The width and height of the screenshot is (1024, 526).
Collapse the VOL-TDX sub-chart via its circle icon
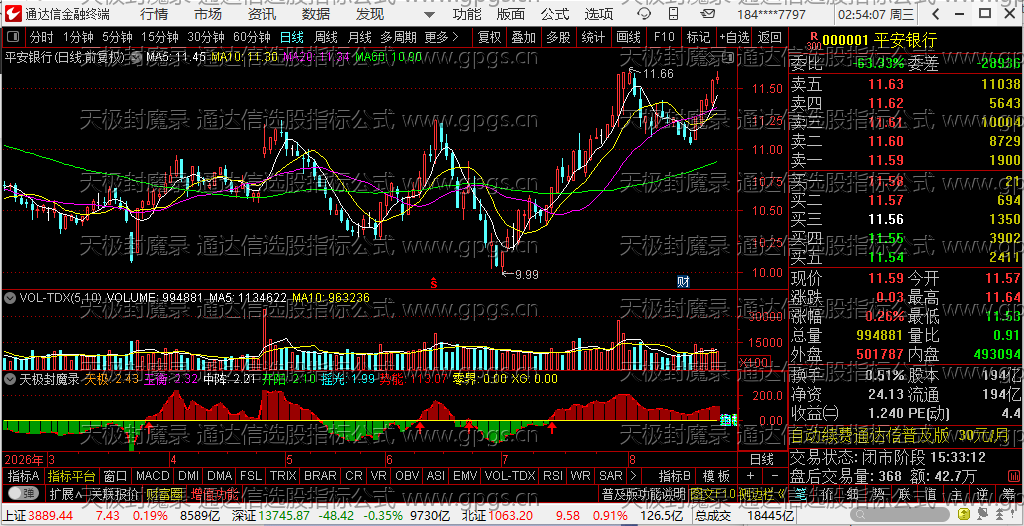pyautogui.click(x=10, y=298)
